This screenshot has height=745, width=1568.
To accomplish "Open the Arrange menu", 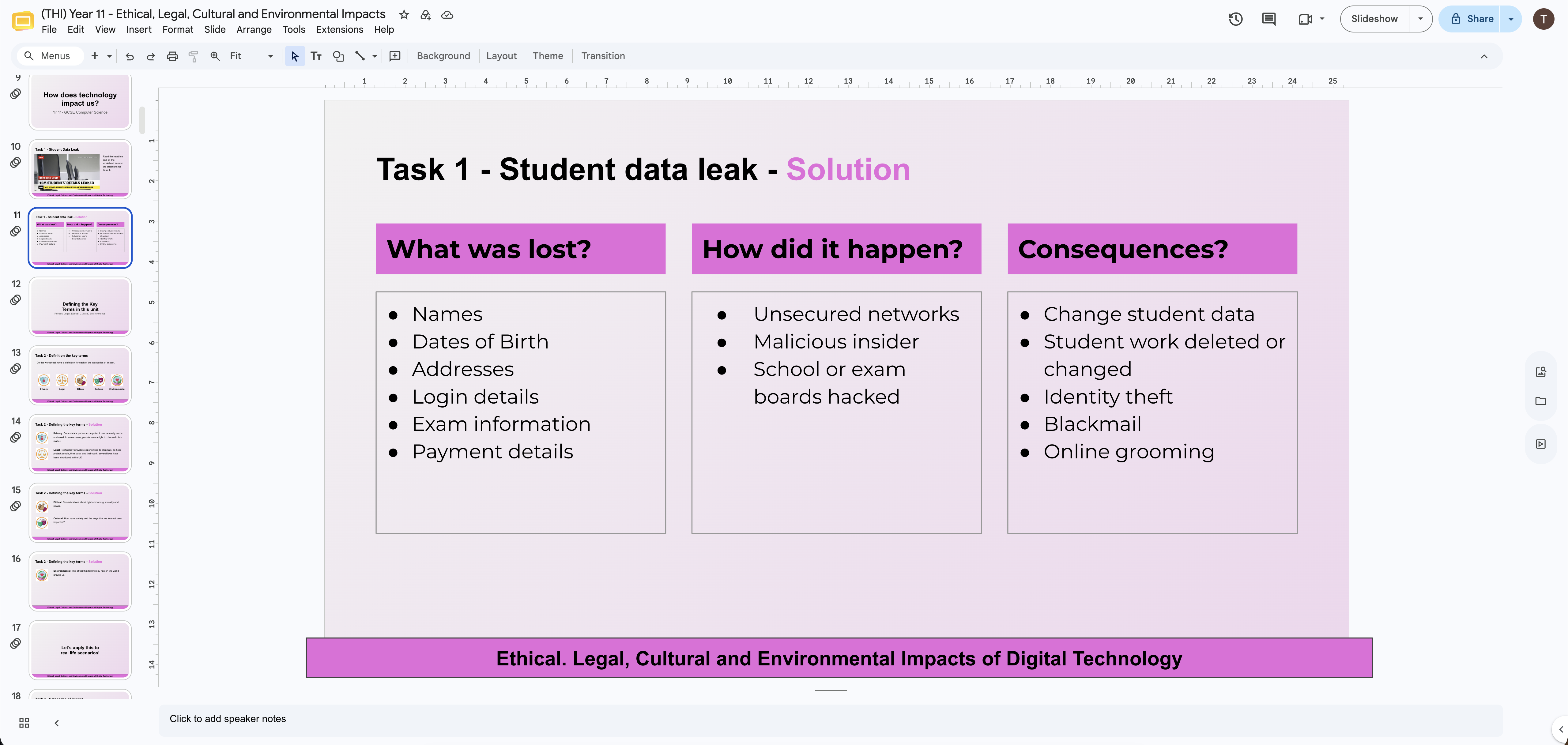I will coord(254,29).
